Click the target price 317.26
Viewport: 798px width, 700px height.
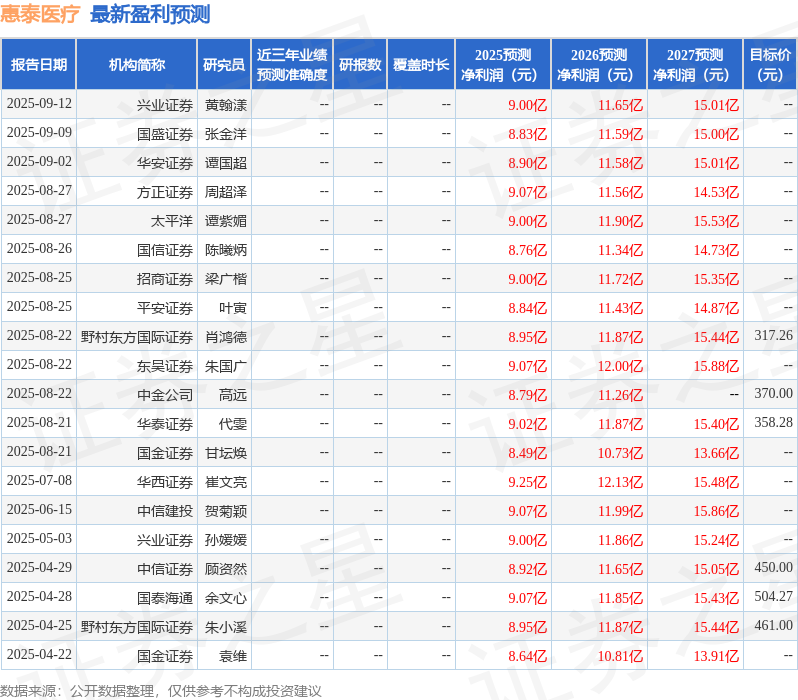pyautogui.click(x=773, y=335)
